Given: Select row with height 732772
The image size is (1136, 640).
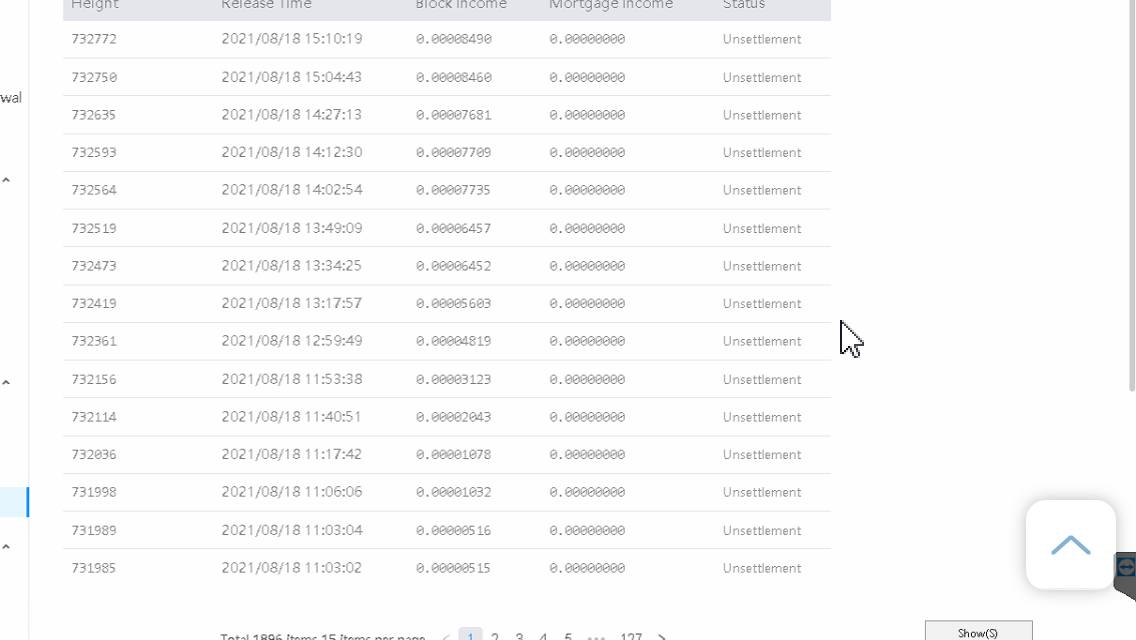Looking at the screenshot, I should tap(94, 39).
